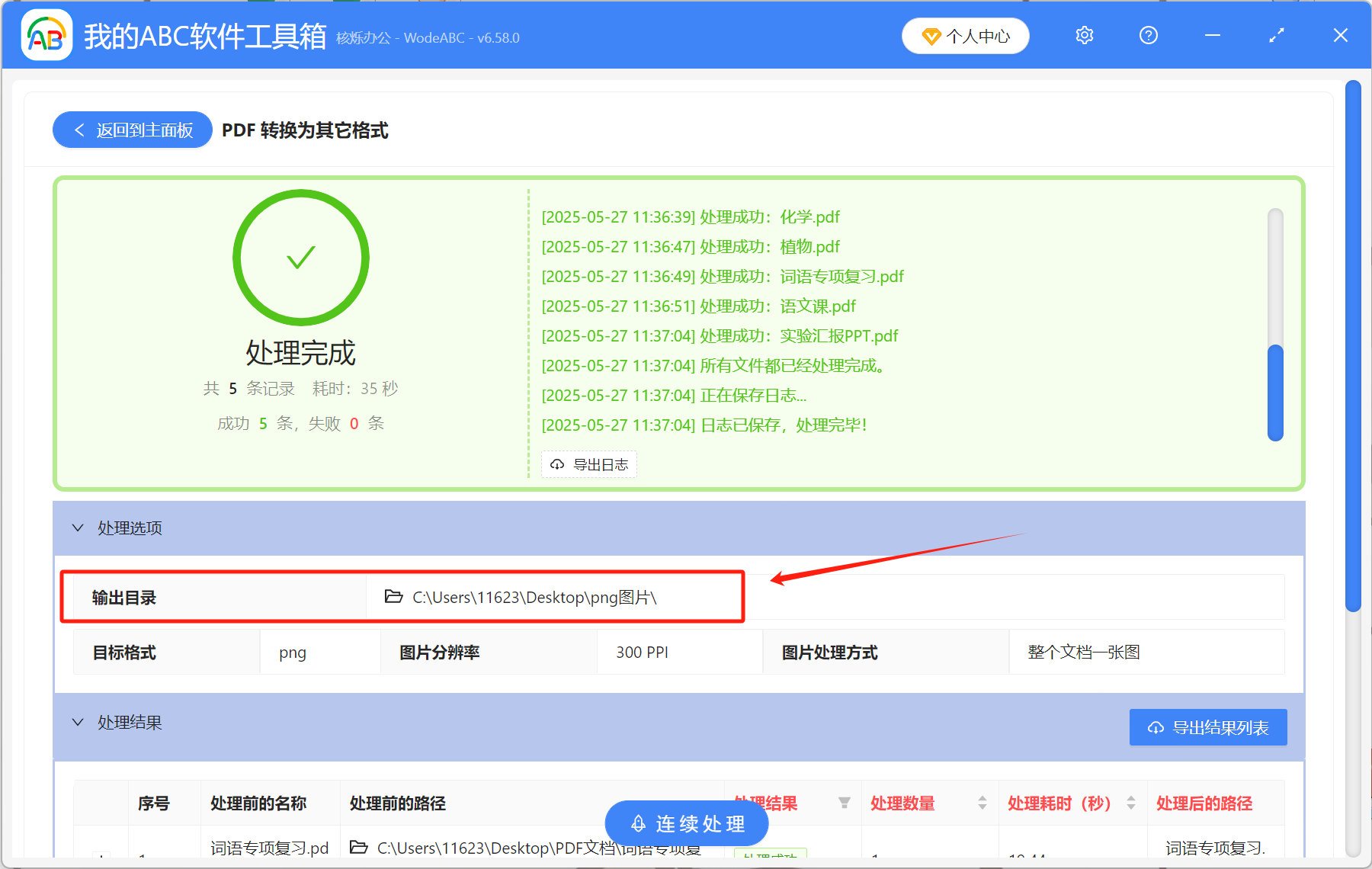Click the yellow diamond icon in 个人中心

click(x=931, y=36)
